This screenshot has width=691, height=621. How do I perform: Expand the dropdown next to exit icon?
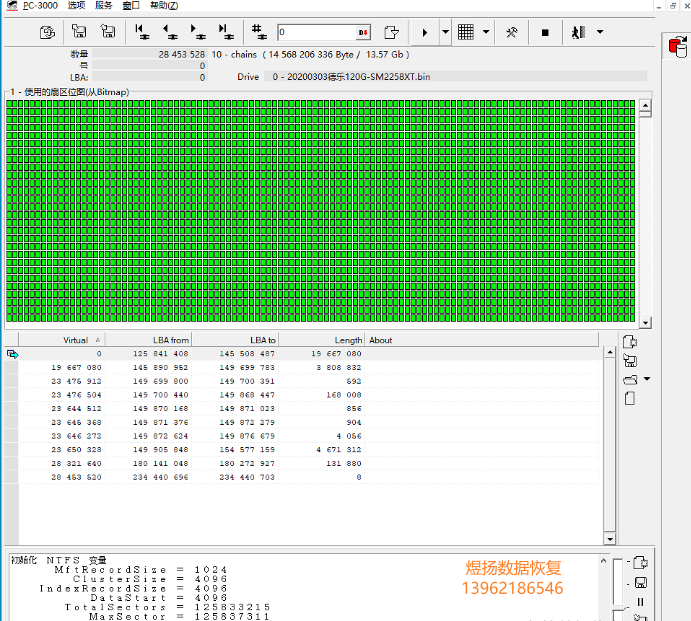coord(600,32)
